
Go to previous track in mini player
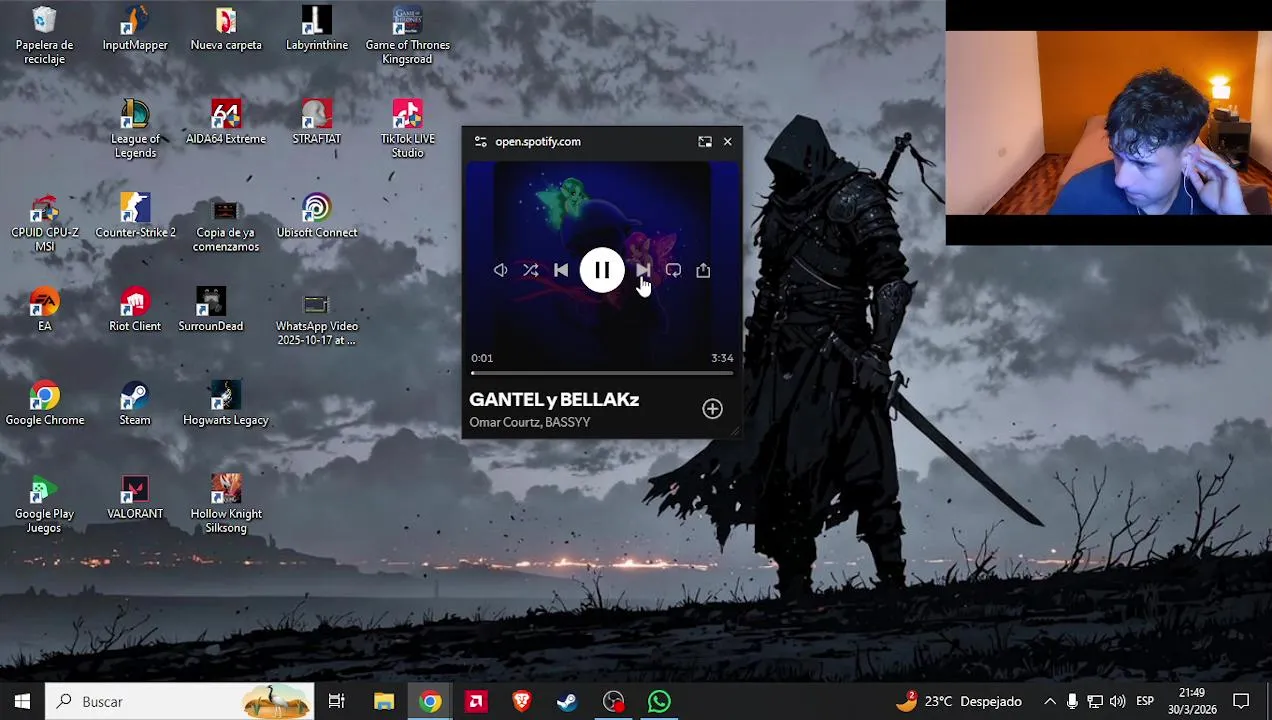[x=561, y=270]
